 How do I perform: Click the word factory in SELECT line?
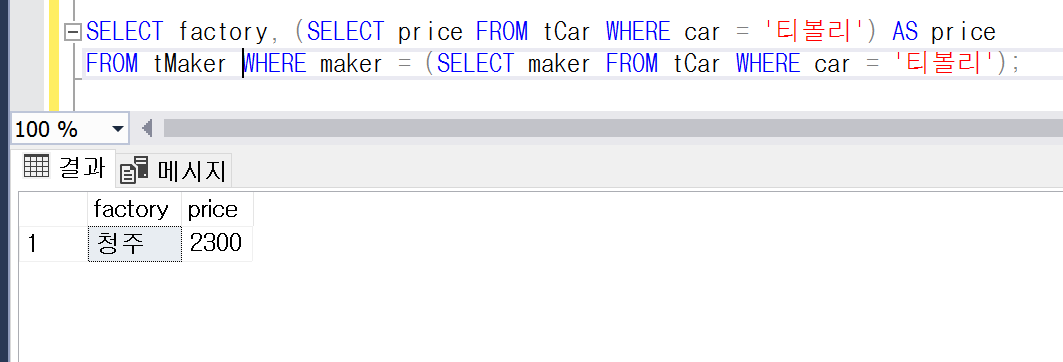[224, 32]
